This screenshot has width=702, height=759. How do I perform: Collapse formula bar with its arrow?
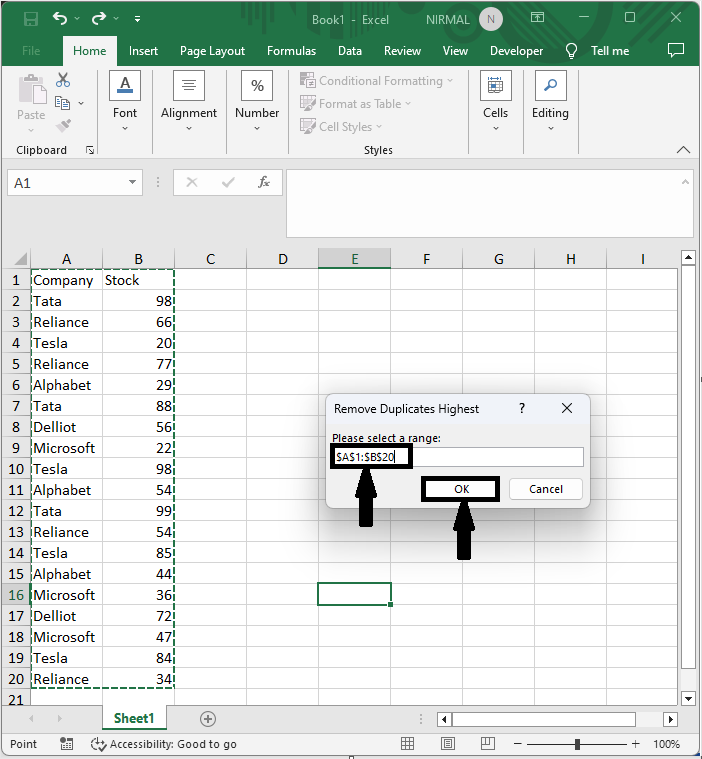685,182
